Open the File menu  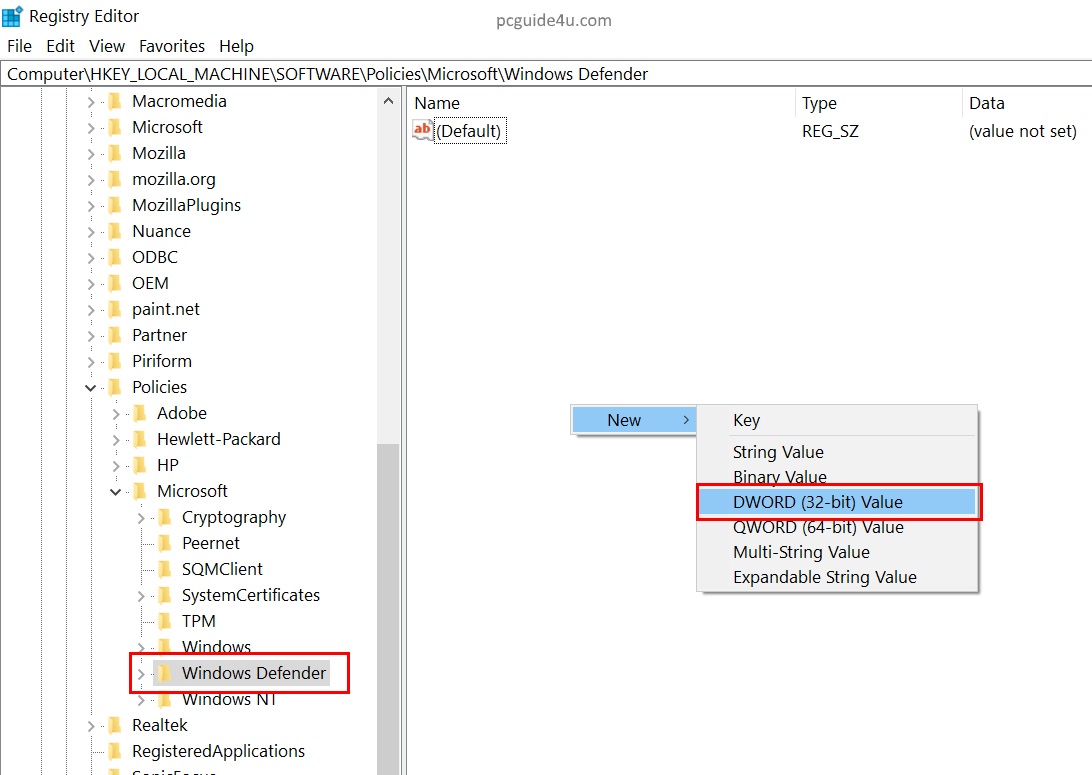tap(19, 46)
